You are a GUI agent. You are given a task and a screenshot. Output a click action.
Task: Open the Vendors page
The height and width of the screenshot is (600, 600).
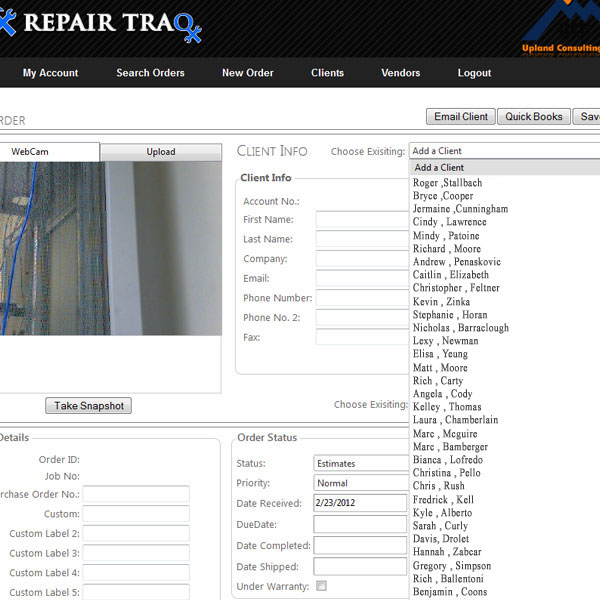[x=400, y=73]
